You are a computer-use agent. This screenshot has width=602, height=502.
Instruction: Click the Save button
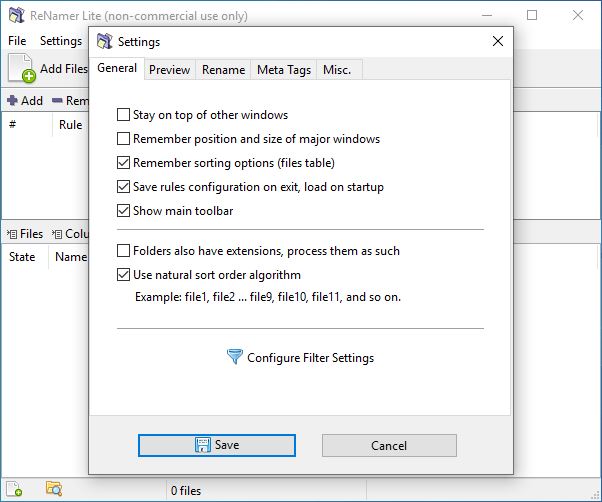point(217,445)
